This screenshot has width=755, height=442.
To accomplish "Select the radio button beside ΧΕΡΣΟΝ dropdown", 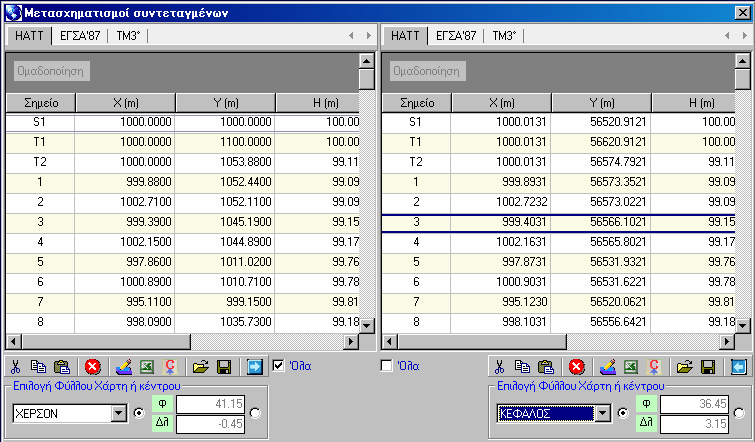I will [139, 413].
